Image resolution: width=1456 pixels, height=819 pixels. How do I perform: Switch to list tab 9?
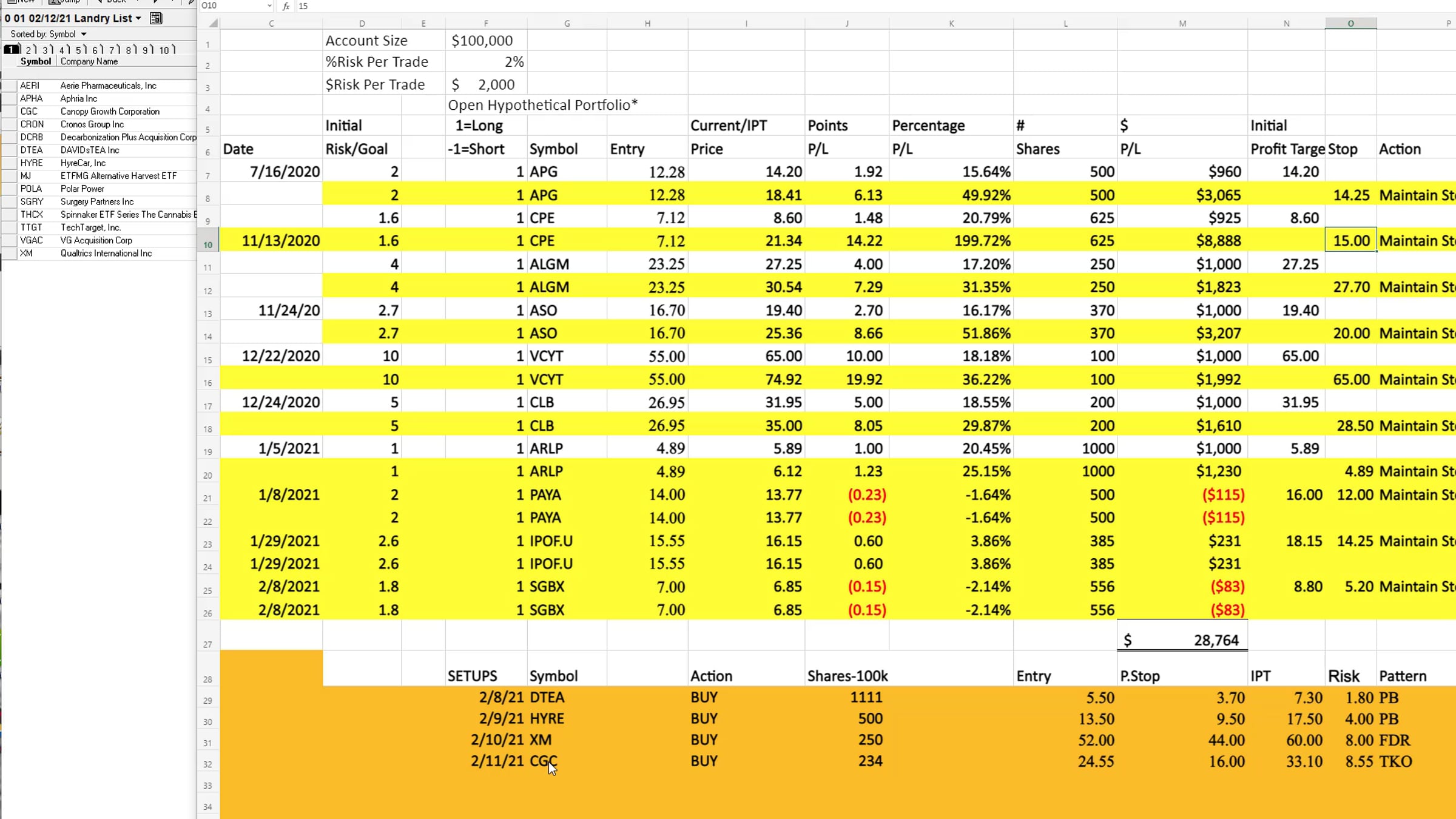tap(147, 50)
